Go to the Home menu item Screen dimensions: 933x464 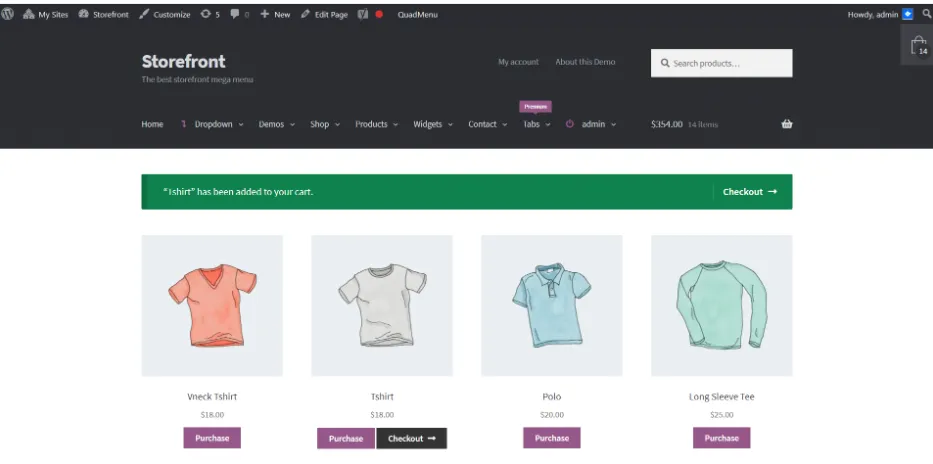click(x=152, y=124)
